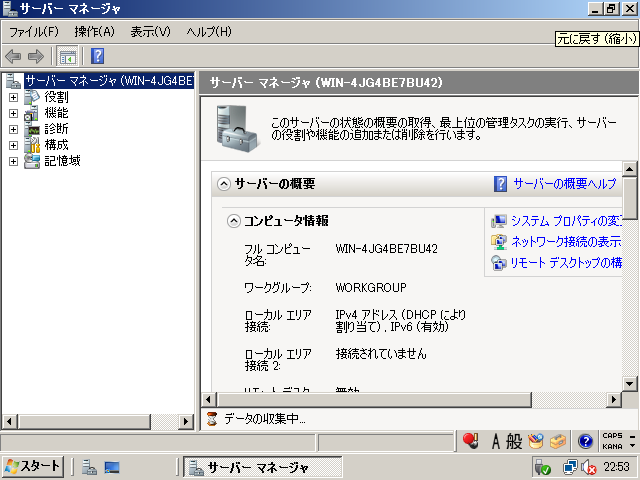Click the ネットワーク接続 network icon
The width and height of the screenshot is (640, 480).
(x=499, y=242)
